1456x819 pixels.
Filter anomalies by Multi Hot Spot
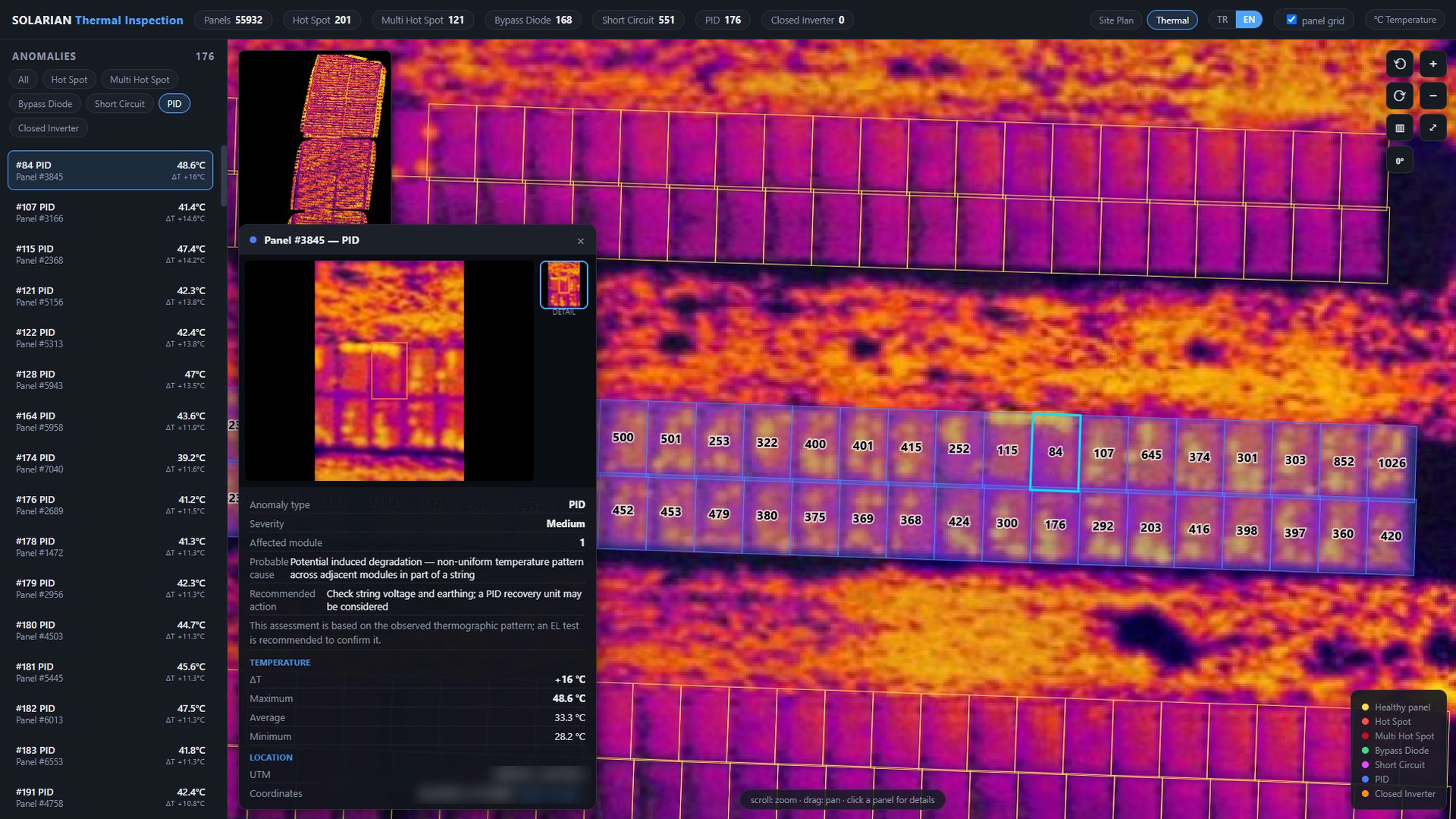pos(140,80)
